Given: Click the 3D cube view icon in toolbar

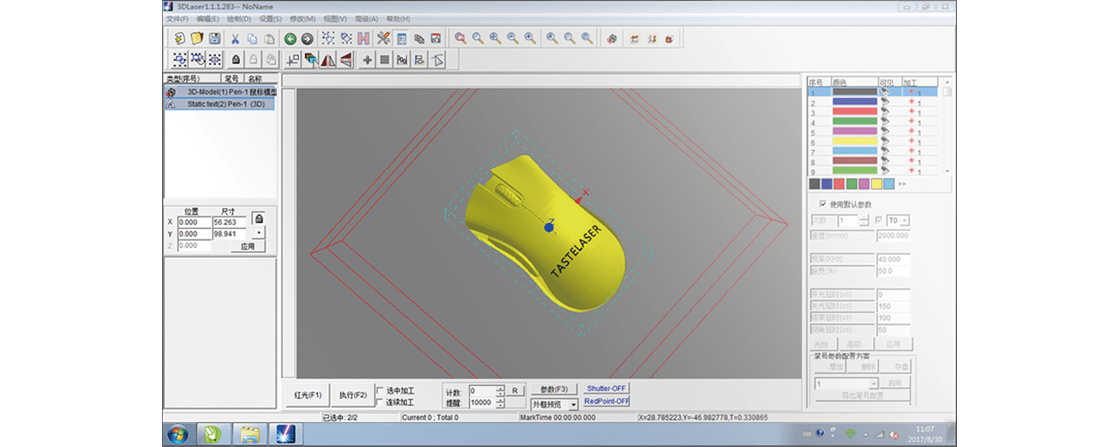Looking at the screenshot, I should (x=611, y=39).
